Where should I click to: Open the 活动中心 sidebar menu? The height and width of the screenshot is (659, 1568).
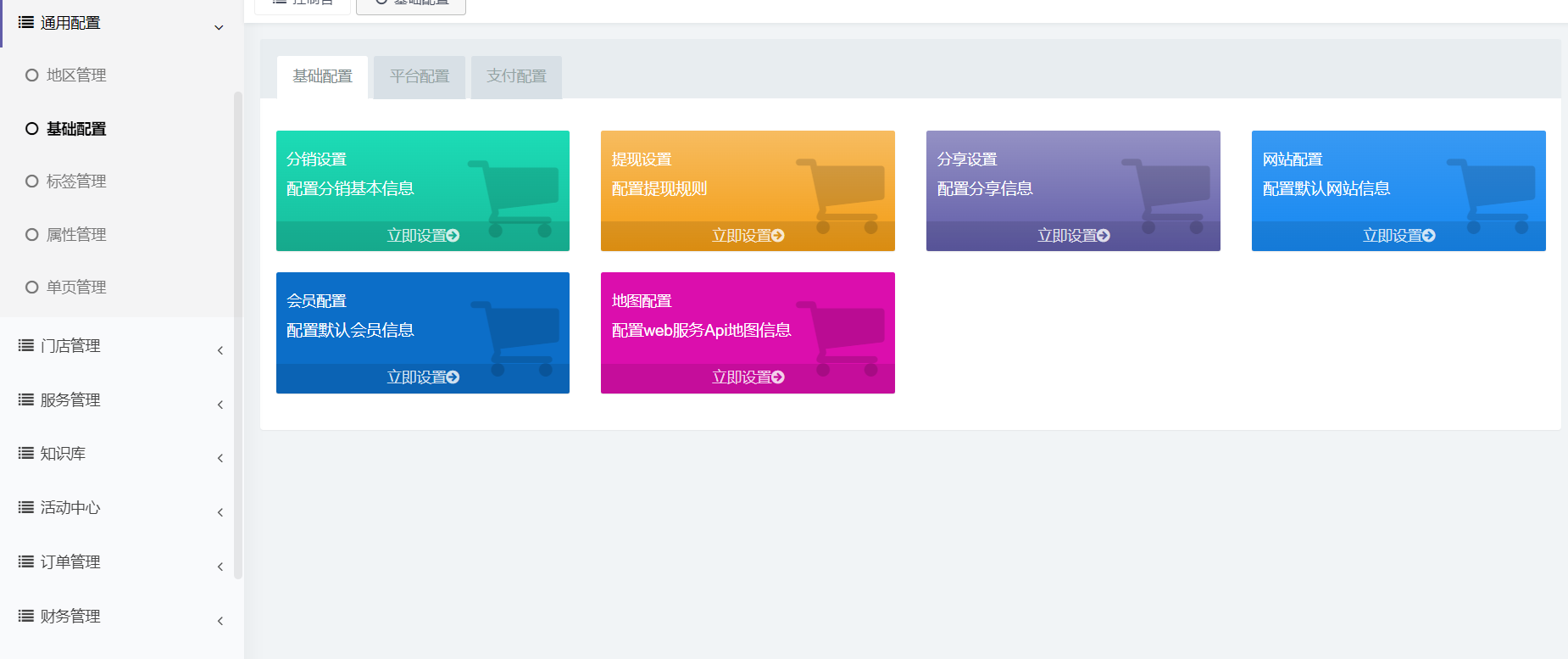click(x=70, y=508)
